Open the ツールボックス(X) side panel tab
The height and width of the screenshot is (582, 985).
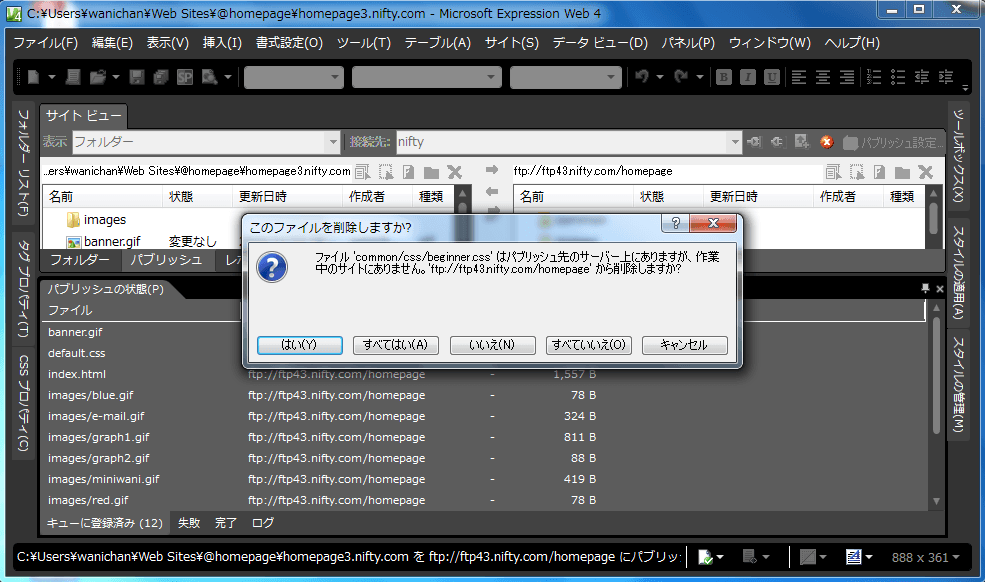[958, 156]
